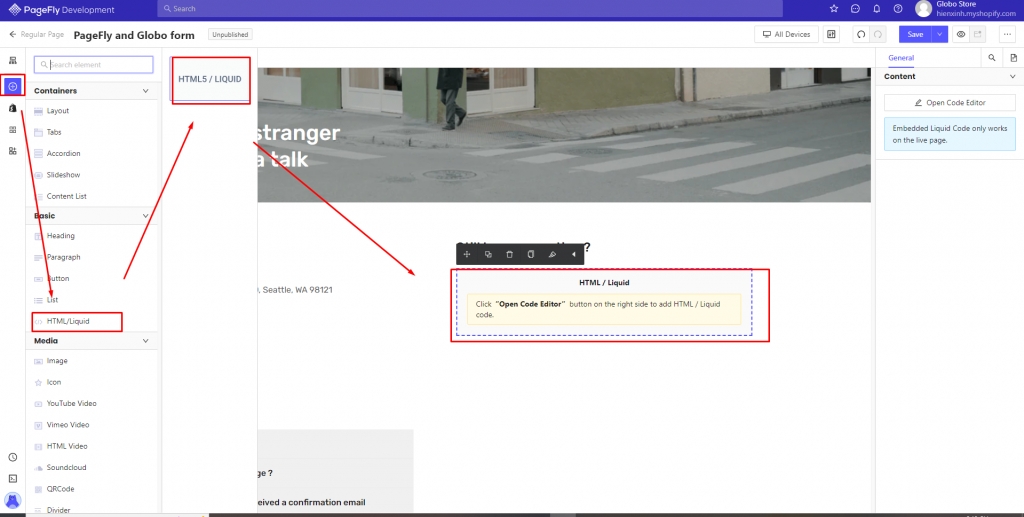Image resolution: width=1024 pixels, height=517 pixels.
Task: Open notifications bell in top bar
Action: pyautogui.click(x=877, y=9)
